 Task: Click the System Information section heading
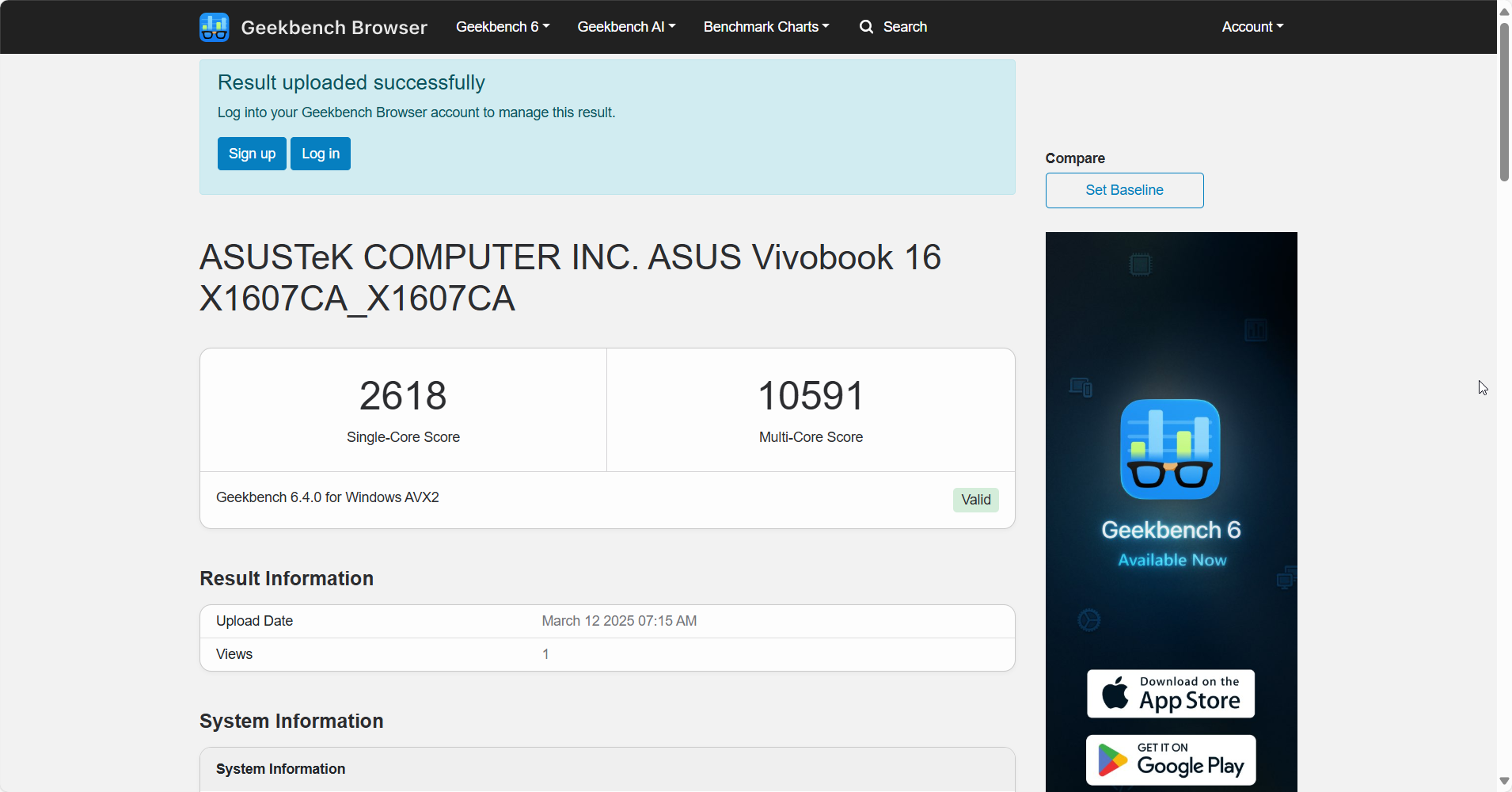point(291,721)
